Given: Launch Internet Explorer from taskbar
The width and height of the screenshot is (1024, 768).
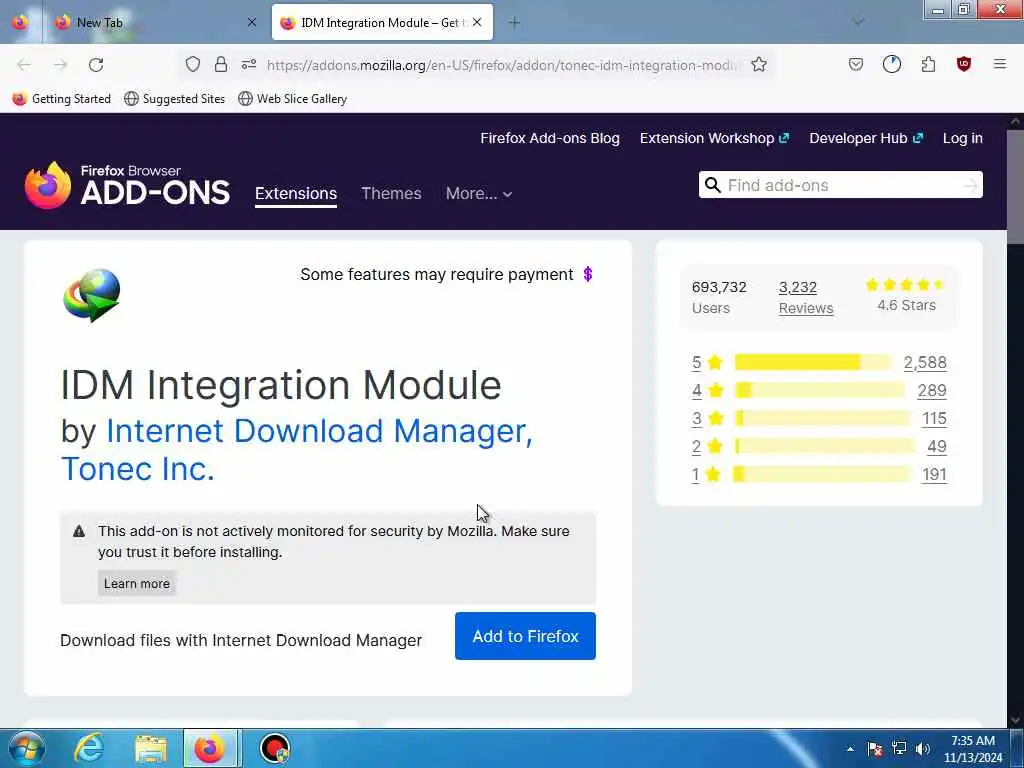Looking at the screenshot, I should pyautogui.click(x=89, y=748).
